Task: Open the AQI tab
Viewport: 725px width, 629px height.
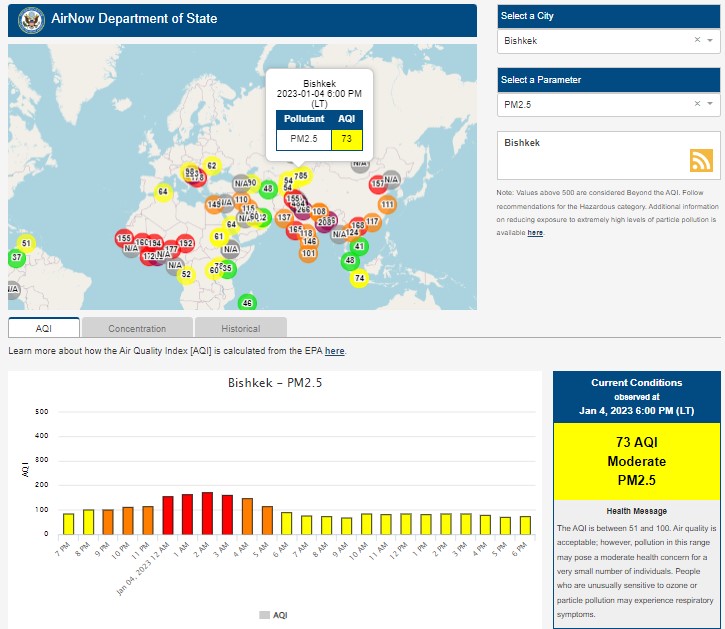Action: click(44, 328)
